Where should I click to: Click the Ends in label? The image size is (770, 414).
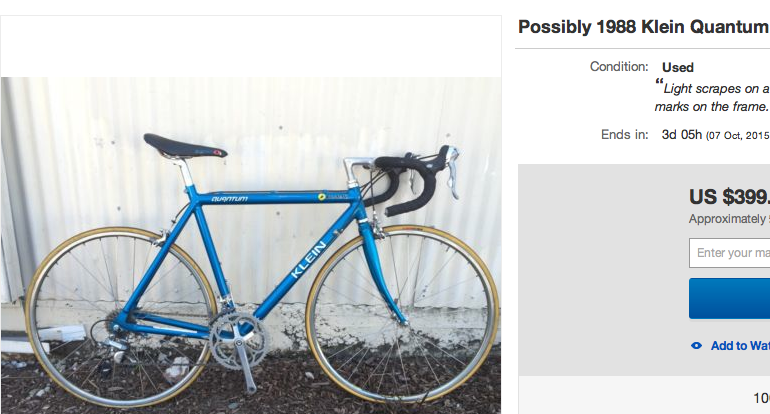coord(624,135)
